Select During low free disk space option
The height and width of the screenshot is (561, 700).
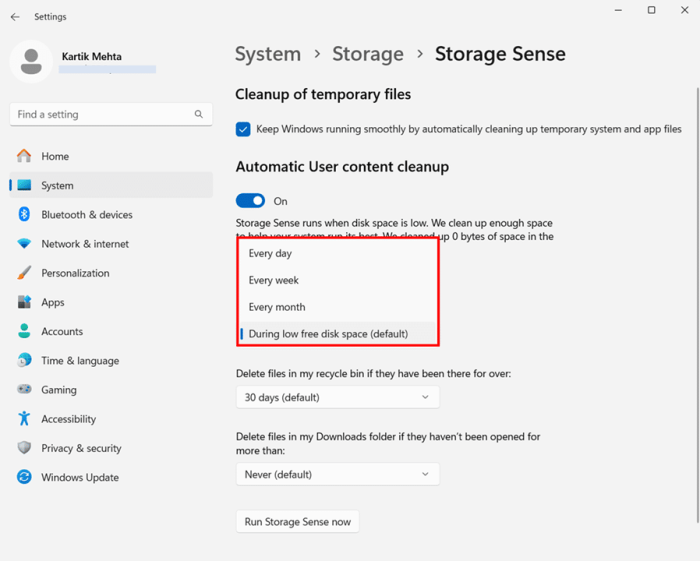(338, 334)
